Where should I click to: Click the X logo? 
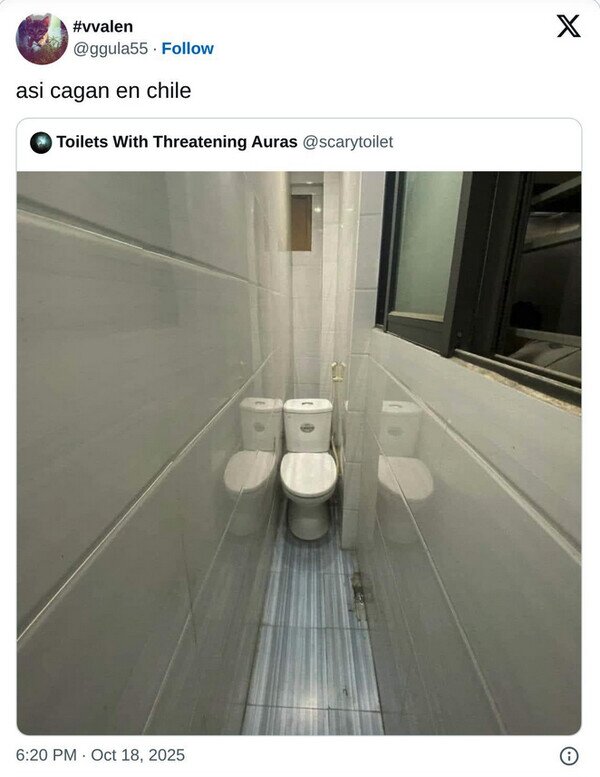point(568,26)
